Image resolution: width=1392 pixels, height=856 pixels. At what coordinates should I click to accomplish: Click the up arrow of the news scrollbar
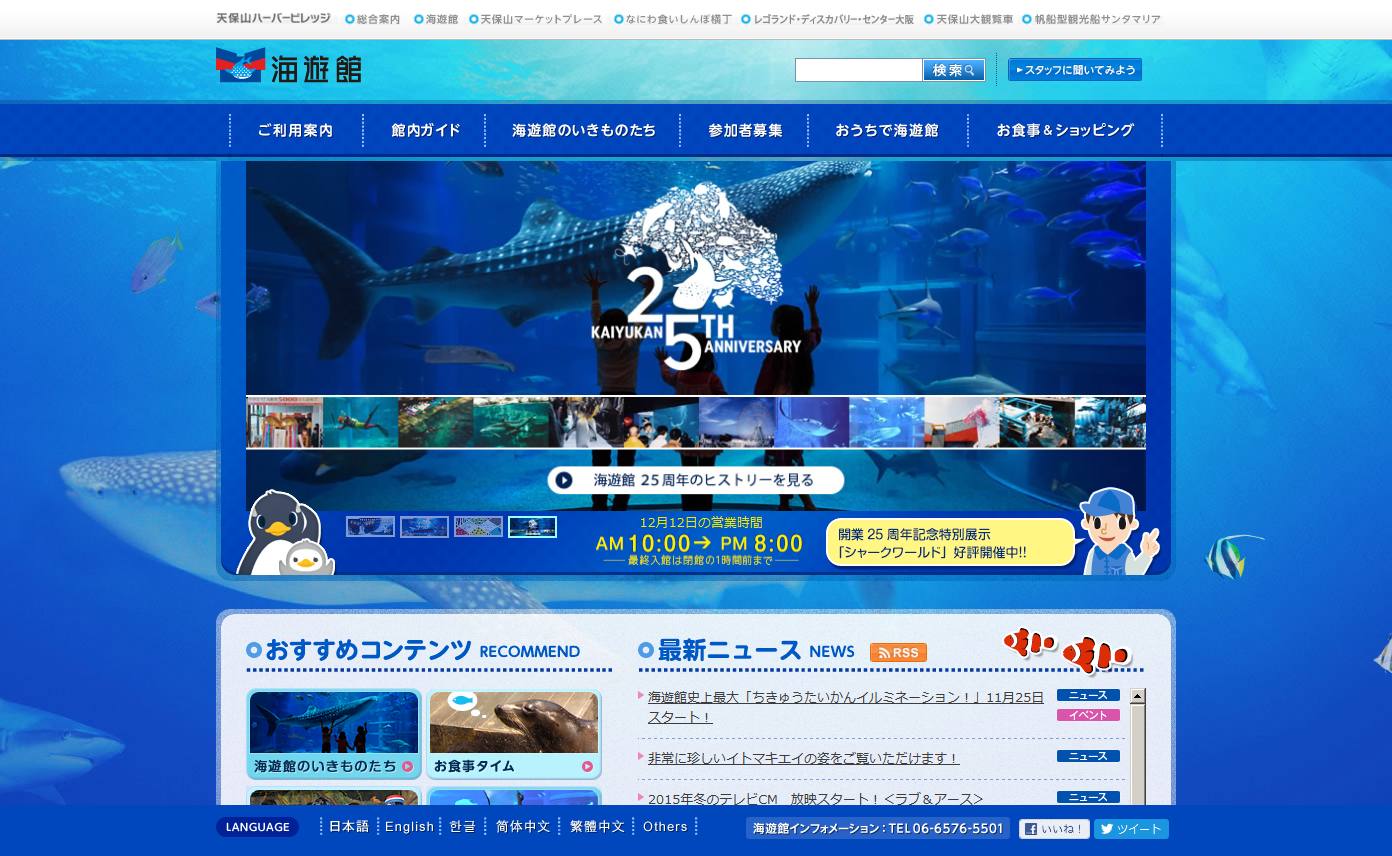[x=1137, y=696]
